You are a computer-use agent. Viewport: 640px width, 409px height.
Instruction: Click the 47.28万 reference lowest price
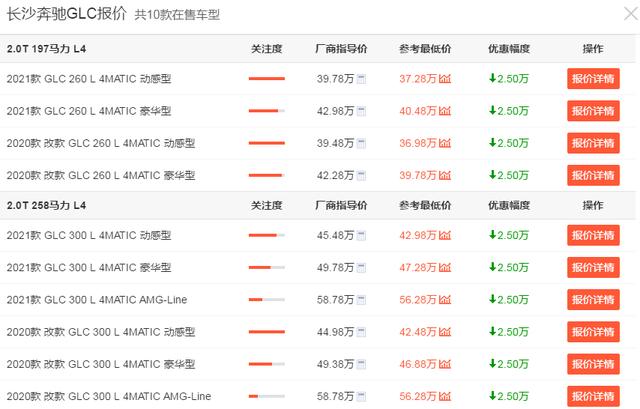click(x=418, y=268)
